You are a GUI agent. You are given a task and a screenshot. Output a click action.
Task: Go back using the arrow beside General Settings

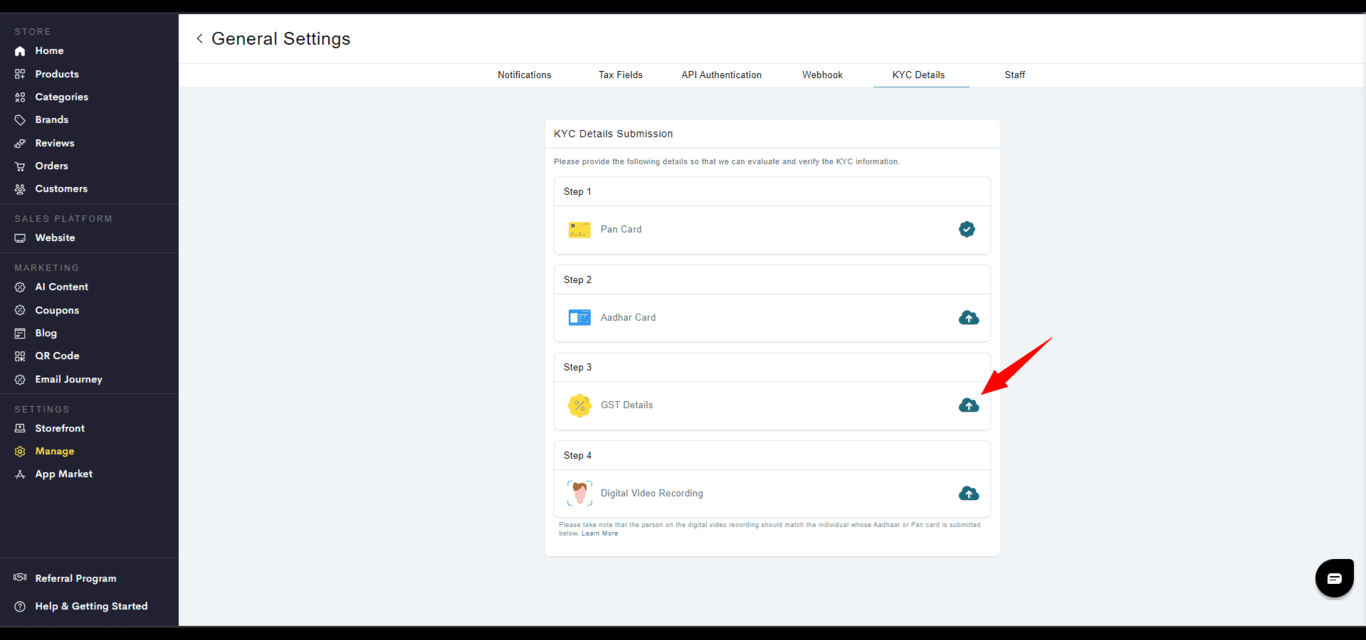click(x=199, y=39)
